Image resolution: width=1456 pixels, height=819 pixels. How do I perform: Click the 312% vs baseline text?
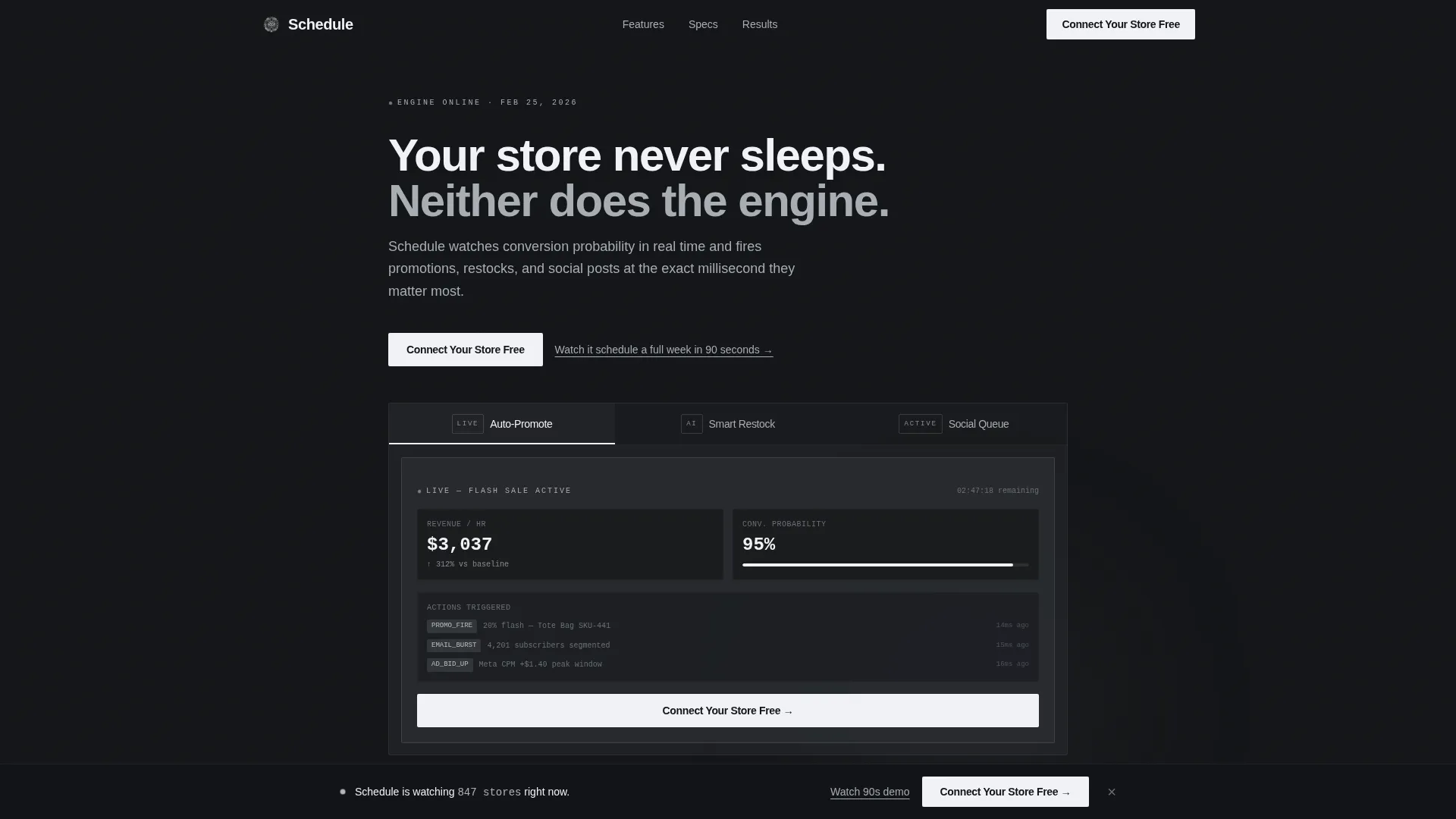468,564
